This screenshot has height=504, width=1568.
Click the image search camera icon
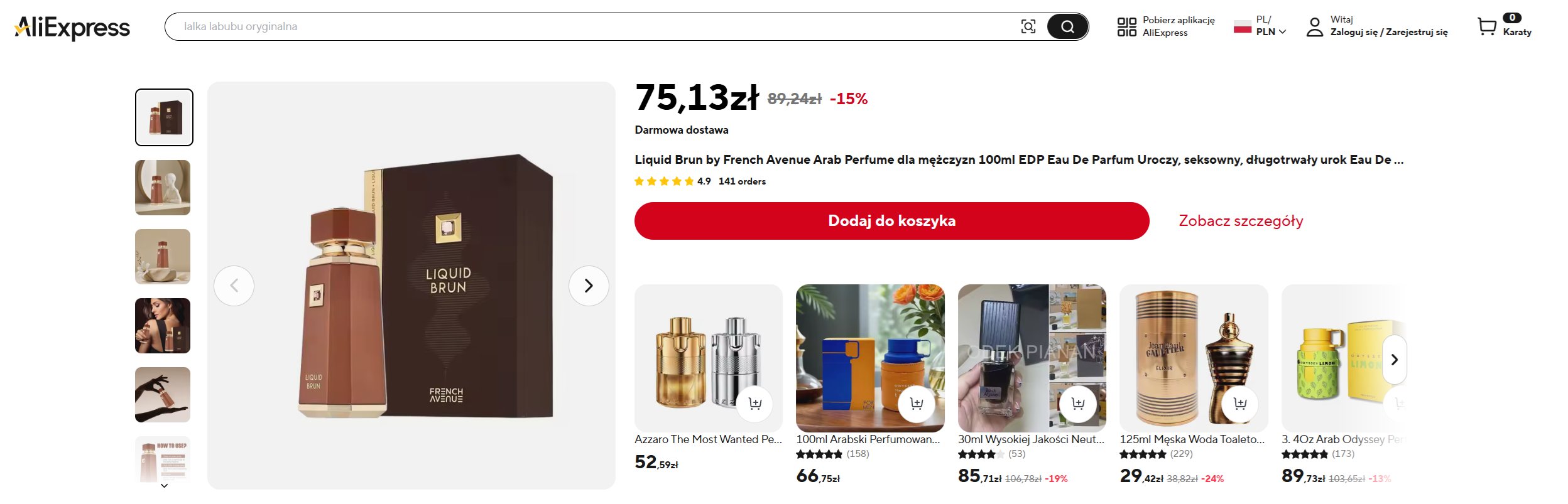(1028, 26)
